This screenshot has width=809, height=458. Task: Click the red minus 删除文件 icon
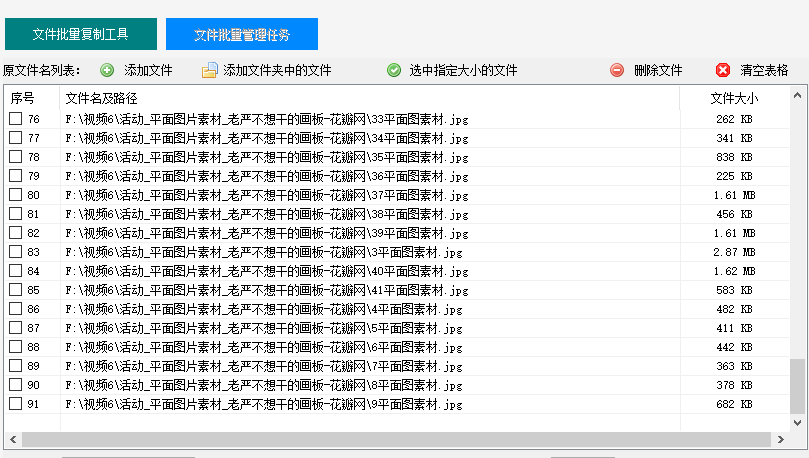617,70
